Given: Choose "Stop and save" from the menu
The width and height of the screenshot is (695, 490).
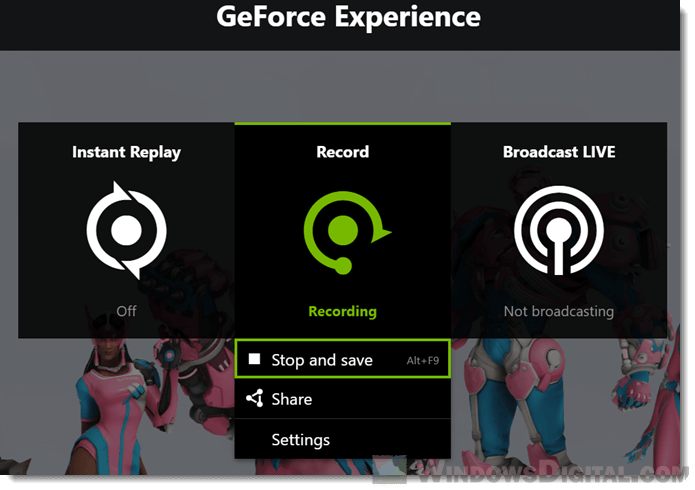Looking at the screenshot, I should [x=321, y=360].
